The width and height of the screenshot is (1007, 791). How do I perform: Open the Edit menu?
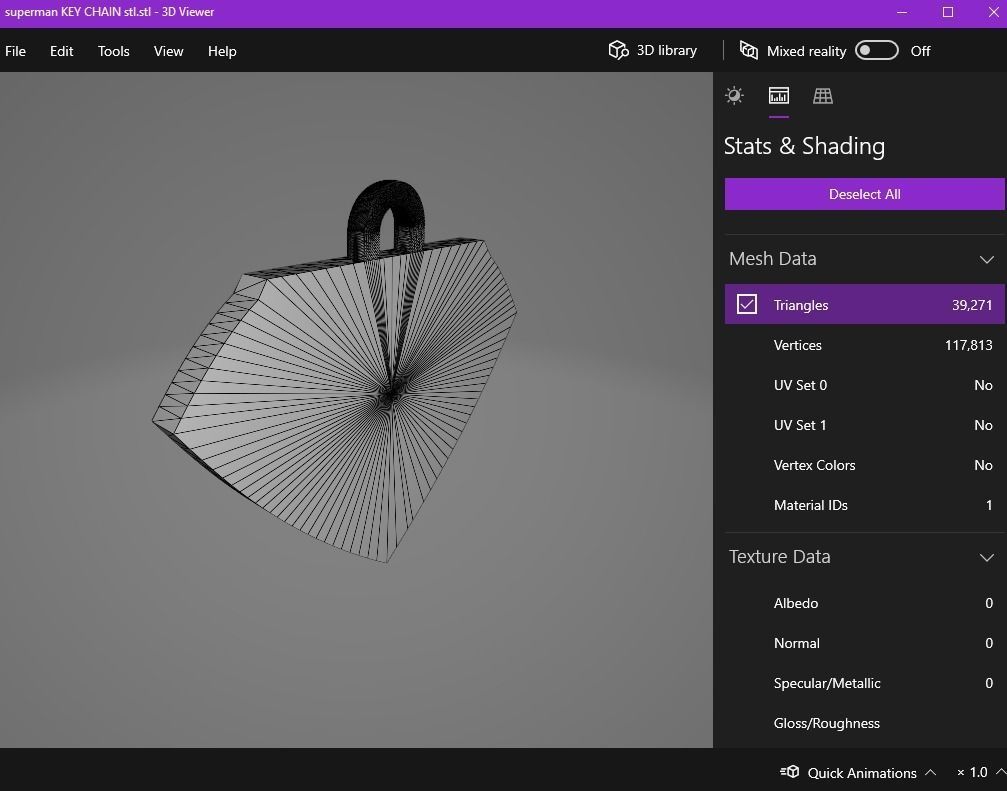(62, 51)
